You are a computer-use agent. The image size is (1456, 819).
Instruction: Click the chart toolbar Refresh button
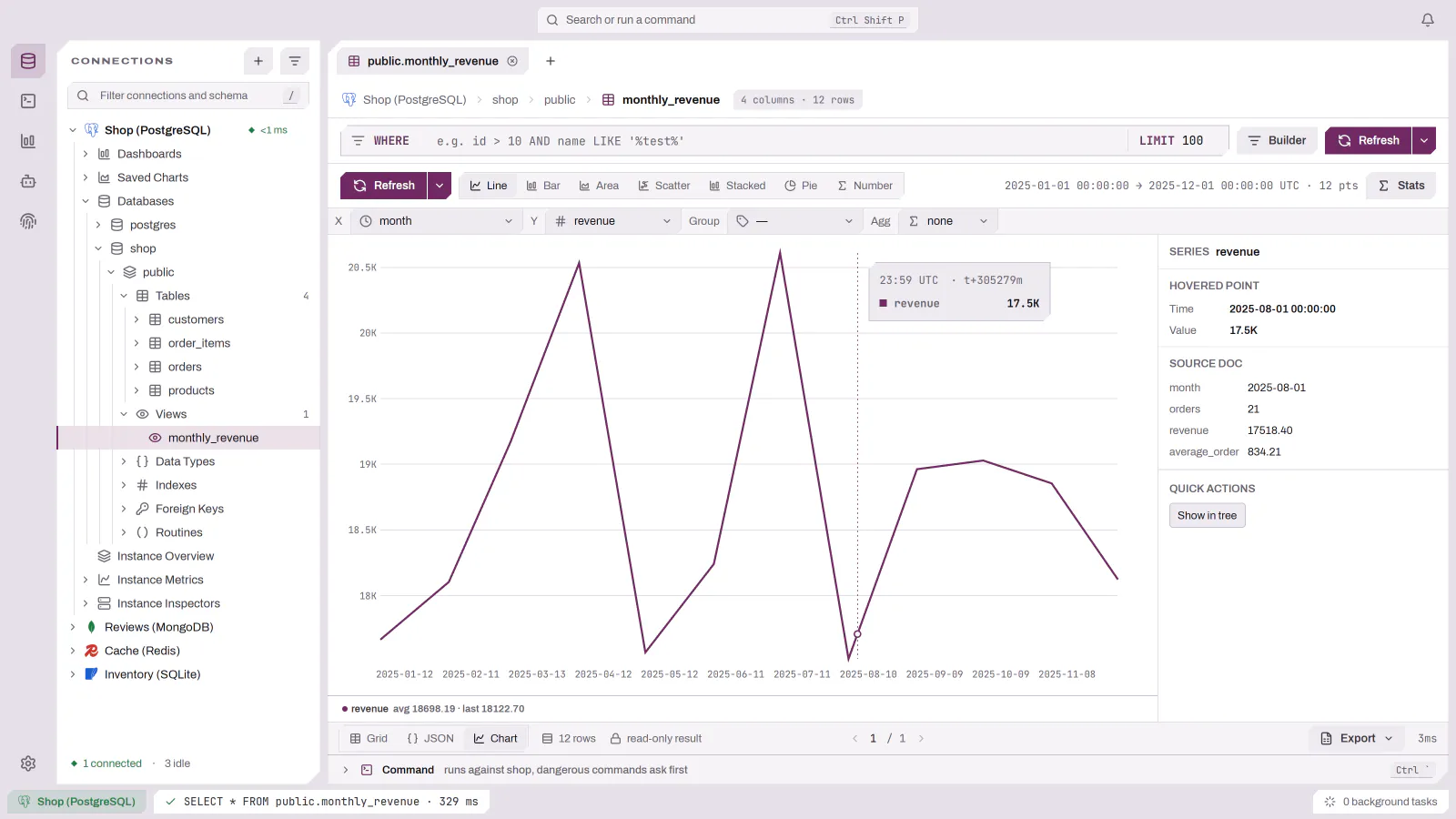coord(384,186)
